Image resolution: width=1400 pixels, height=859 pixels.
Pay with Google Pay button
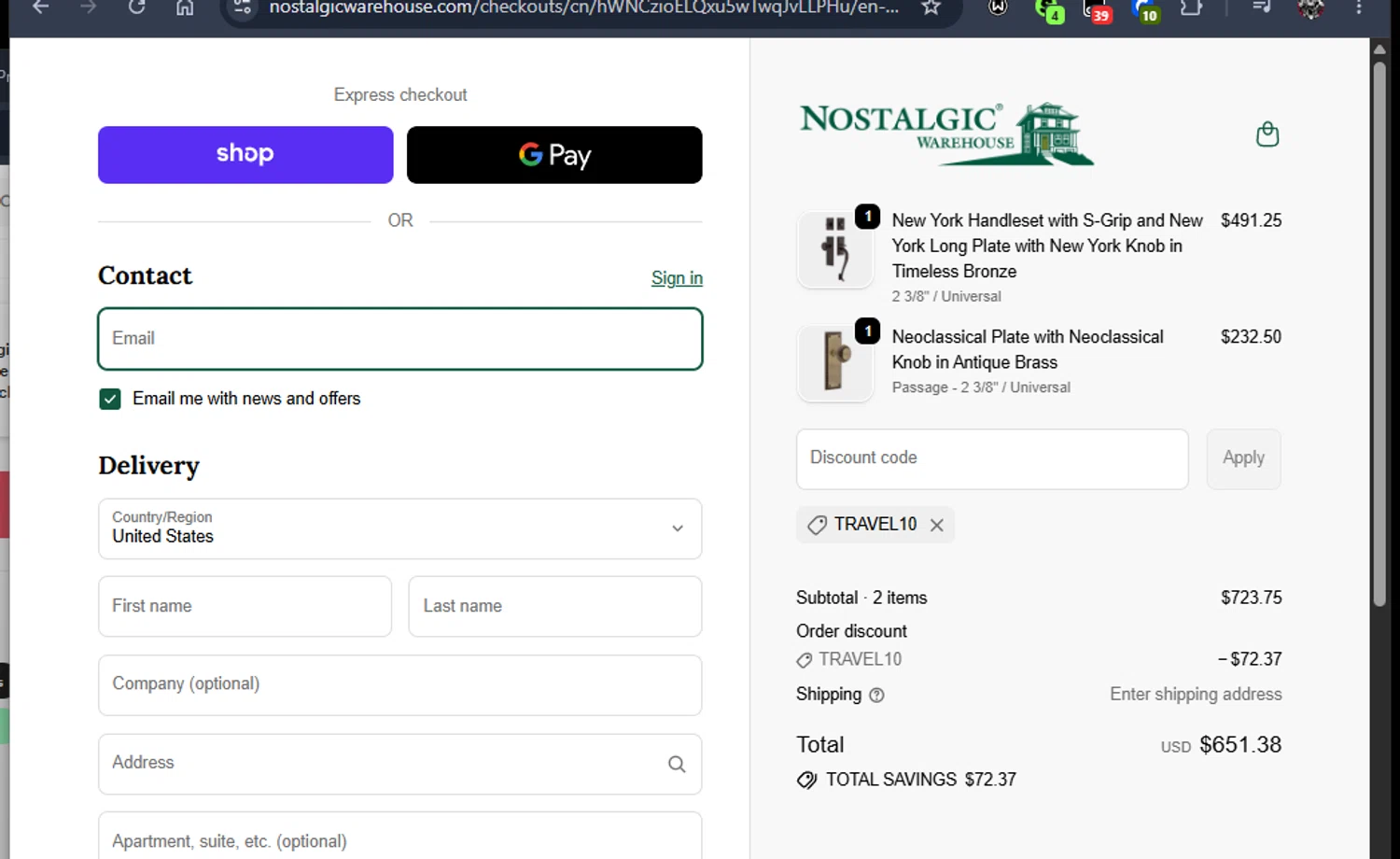(554, 155)
